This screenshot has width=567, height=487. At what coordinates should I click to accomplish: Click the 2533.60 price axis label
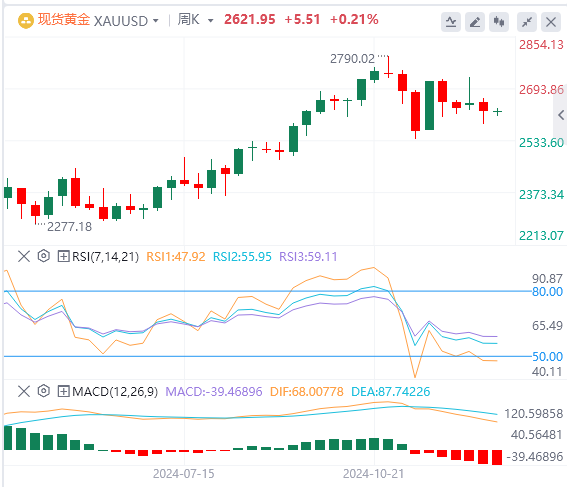pos(541,143)
